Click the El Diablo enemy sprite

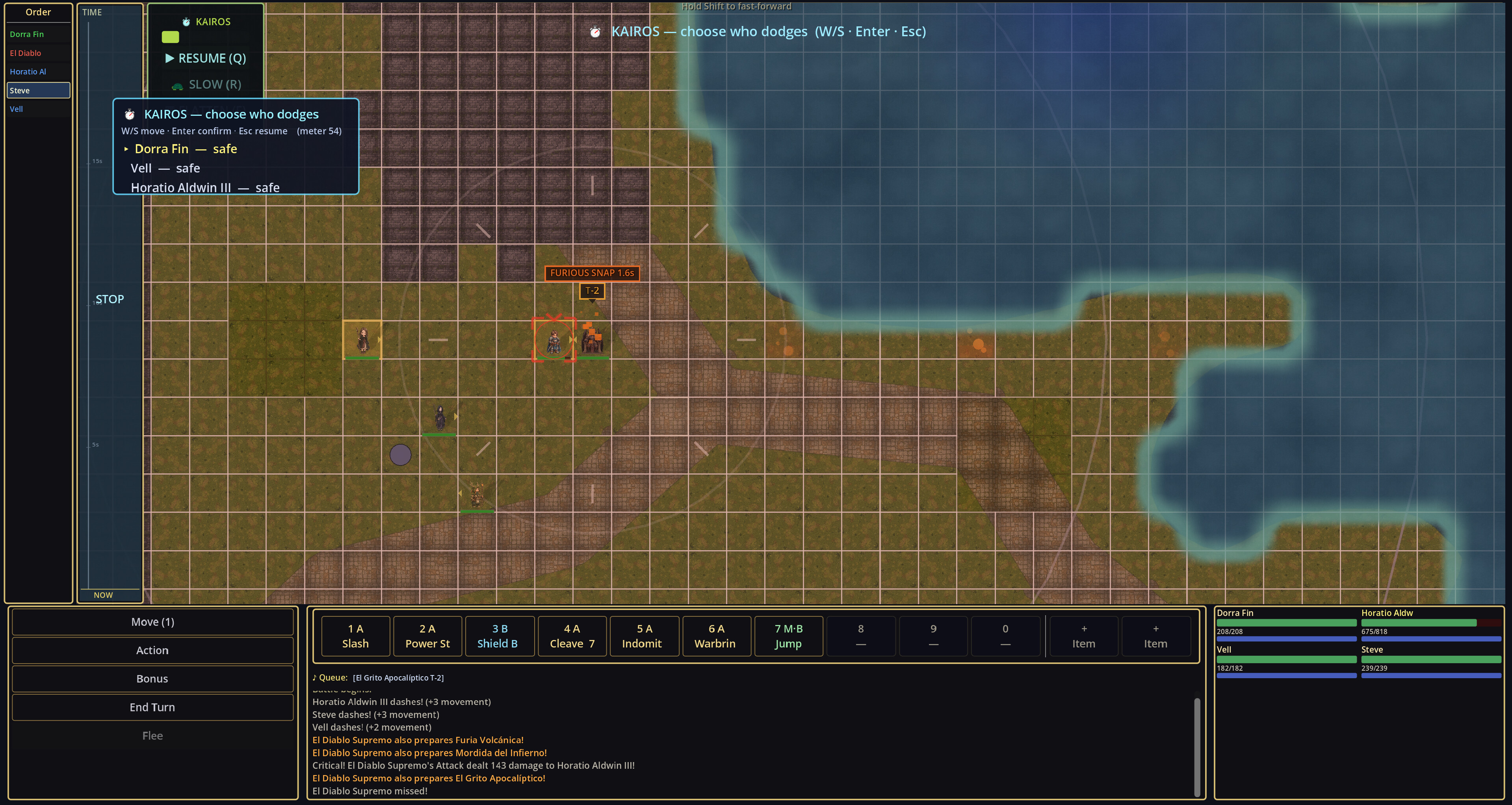click(593, 339)
